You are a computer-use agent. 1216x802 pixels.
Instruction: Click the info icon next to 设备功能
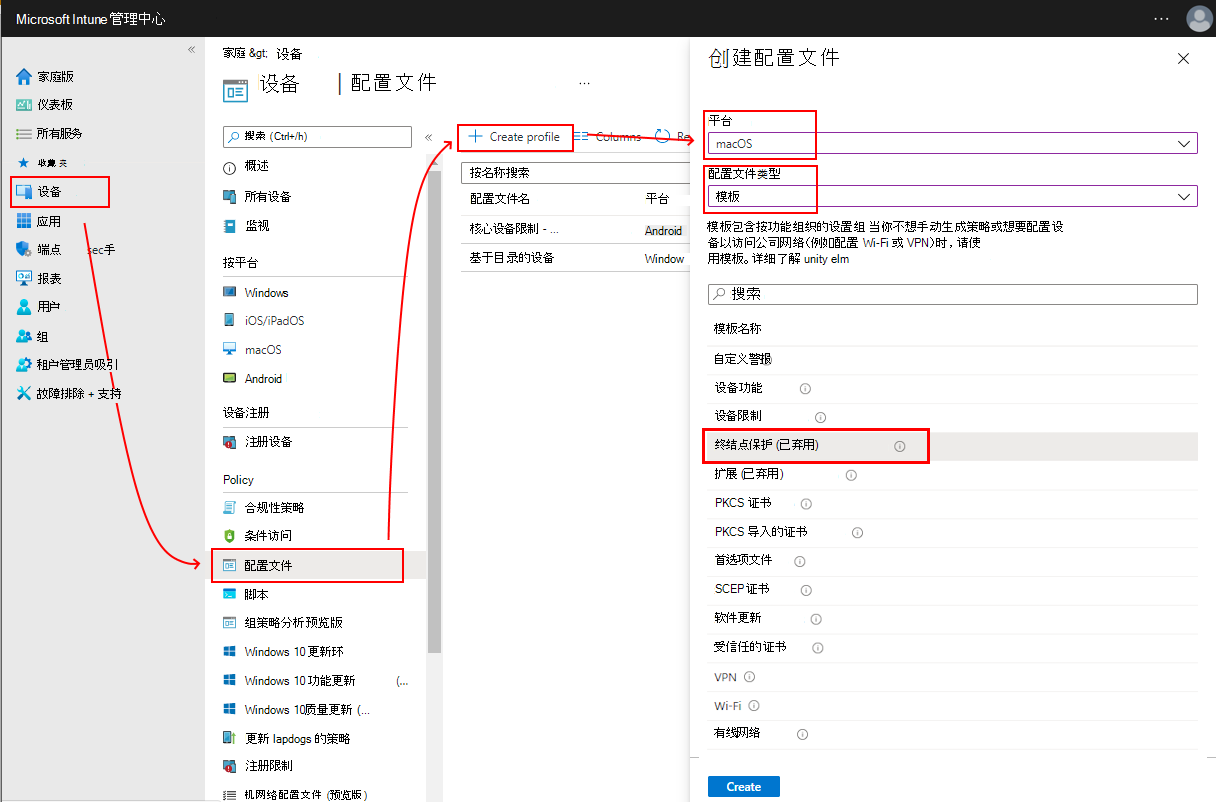[x=804, y=388]
